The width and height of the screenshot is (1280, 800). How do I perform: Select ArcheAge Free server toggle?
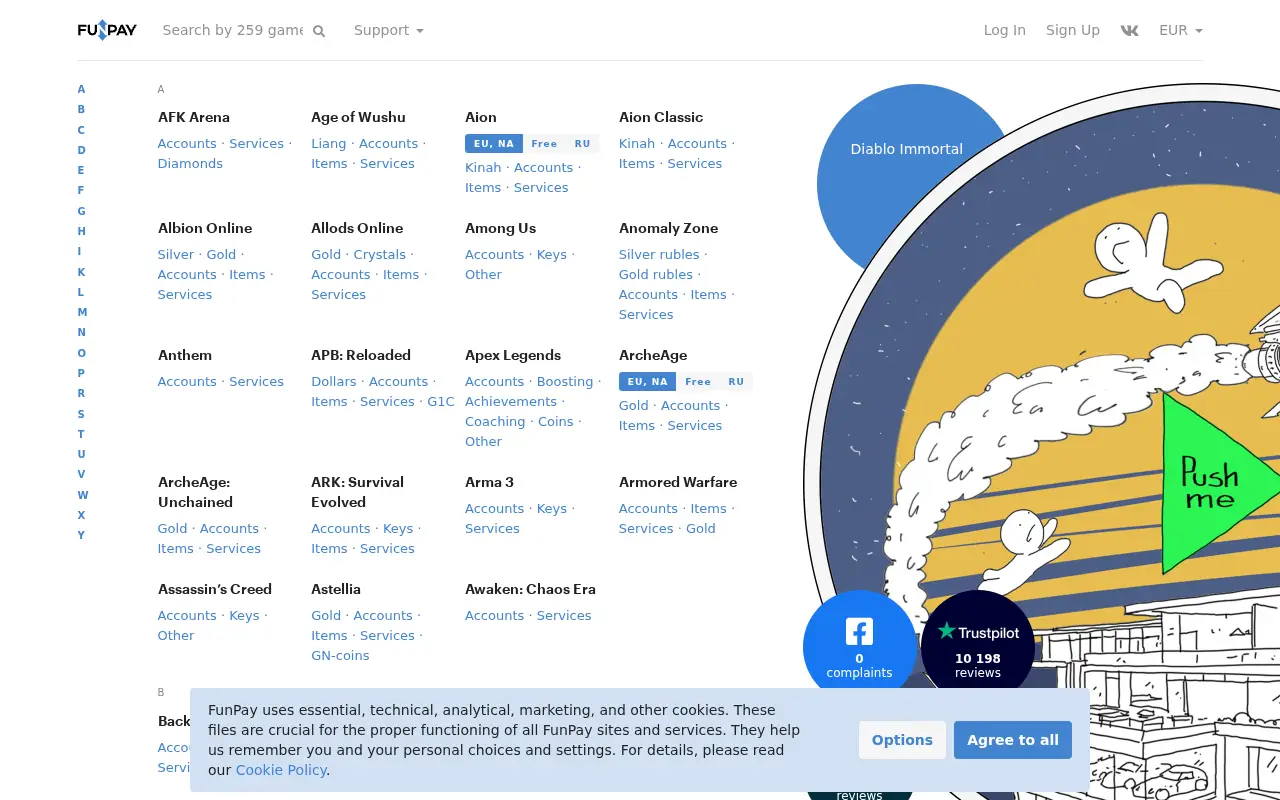coord(698,382)
